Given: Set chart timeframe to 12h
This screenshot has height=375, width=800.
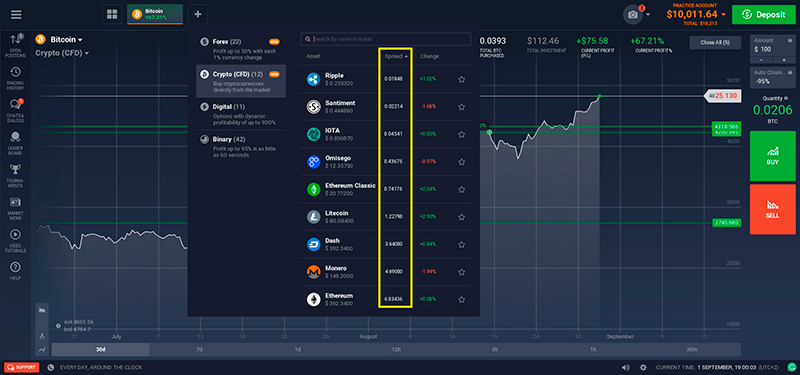Looking at the screenshot, I should point(396,349).
